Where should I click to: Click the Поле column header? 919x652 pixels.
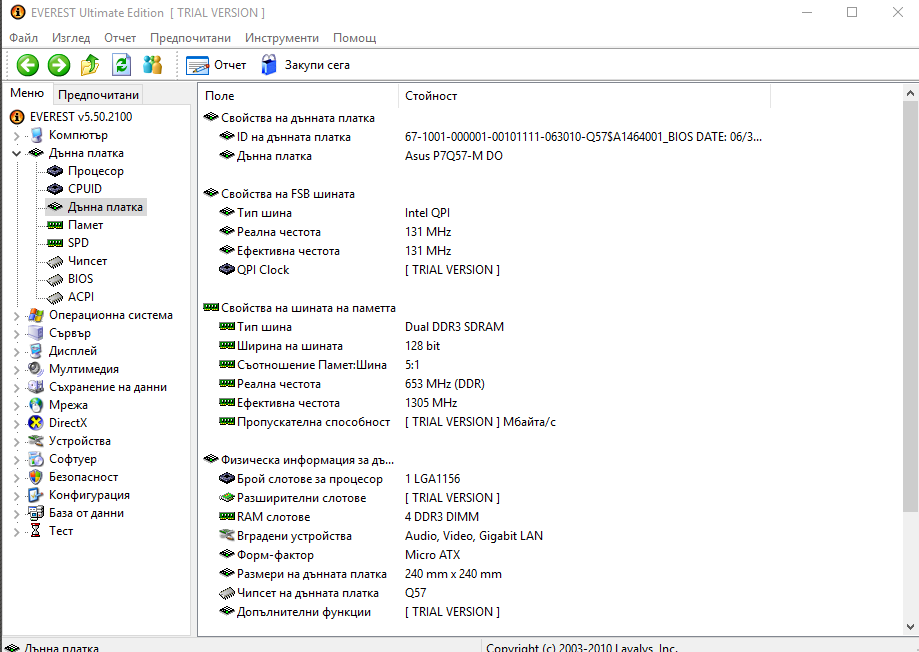[x=298, y=96]
